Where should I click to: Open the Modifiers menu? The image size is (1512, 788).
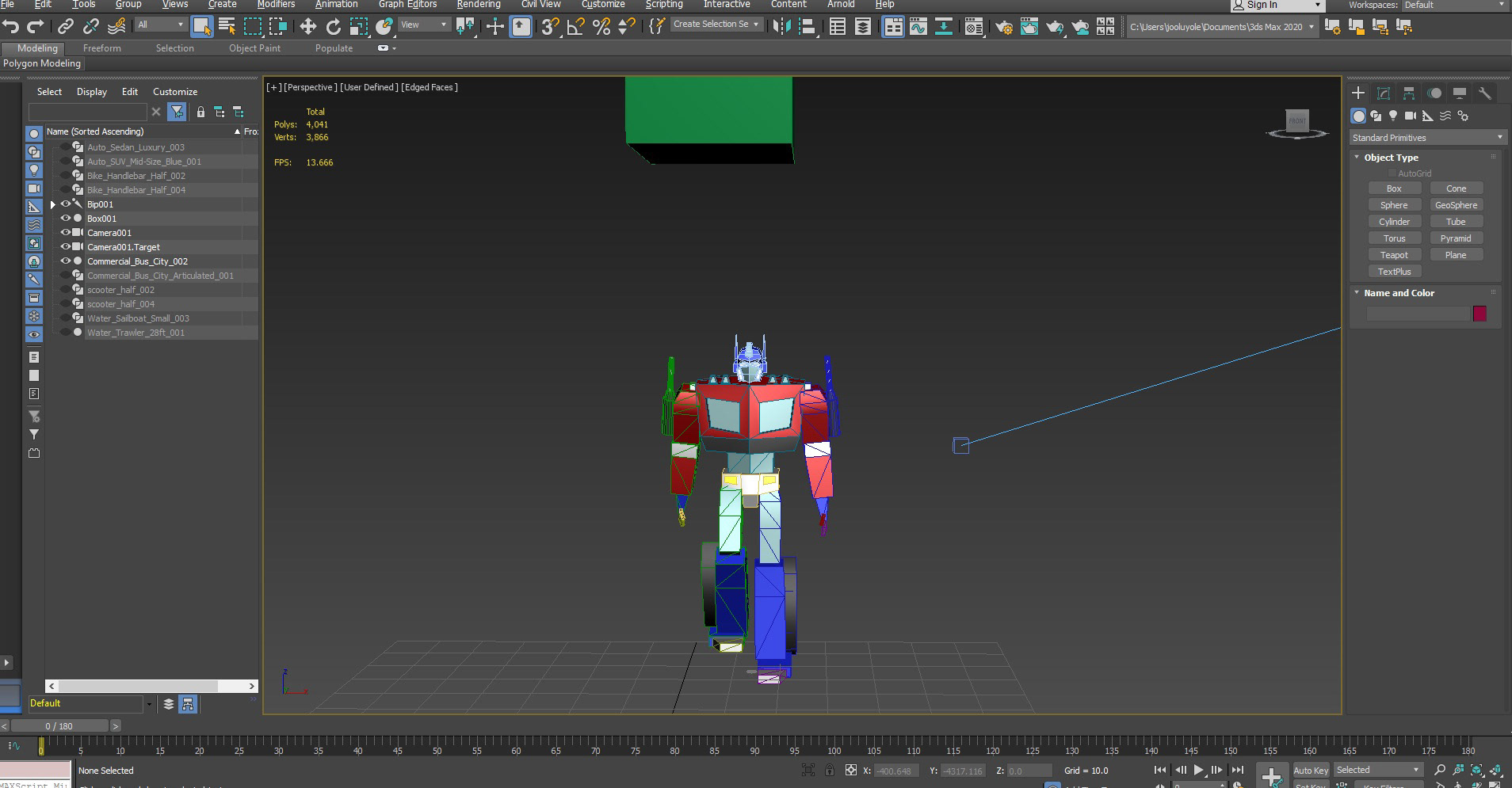pyautogui.click(x=276, y=4)
